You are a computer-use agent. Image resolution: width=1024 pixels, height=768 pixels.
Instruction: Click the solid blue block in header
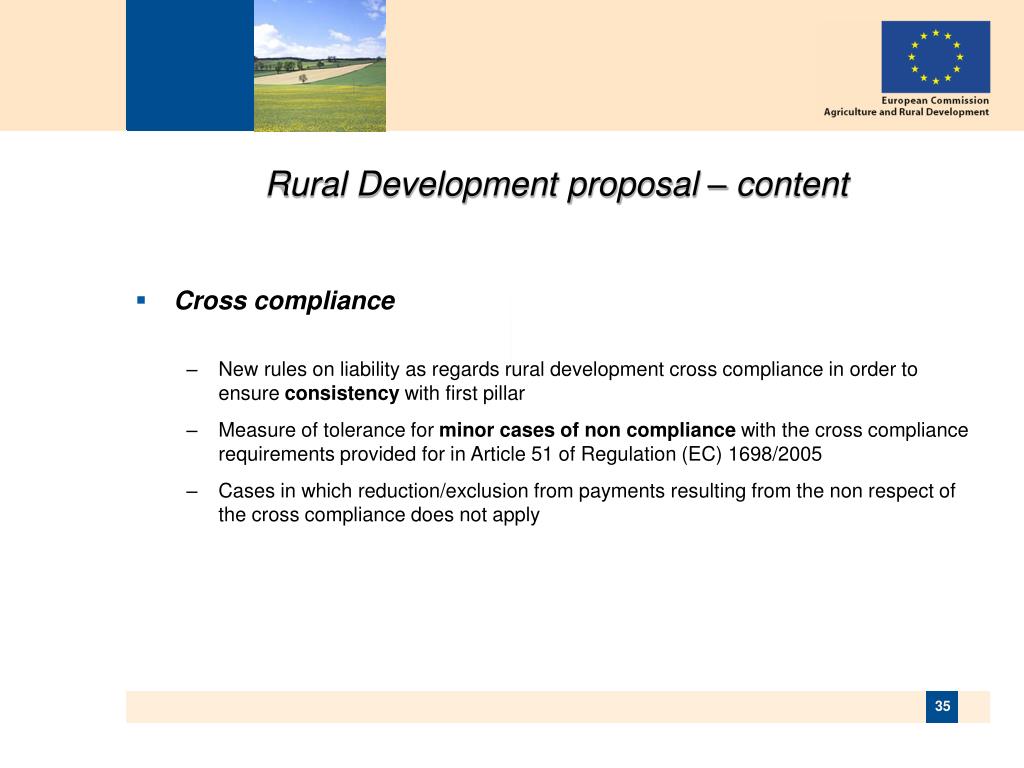coord(190,65)
